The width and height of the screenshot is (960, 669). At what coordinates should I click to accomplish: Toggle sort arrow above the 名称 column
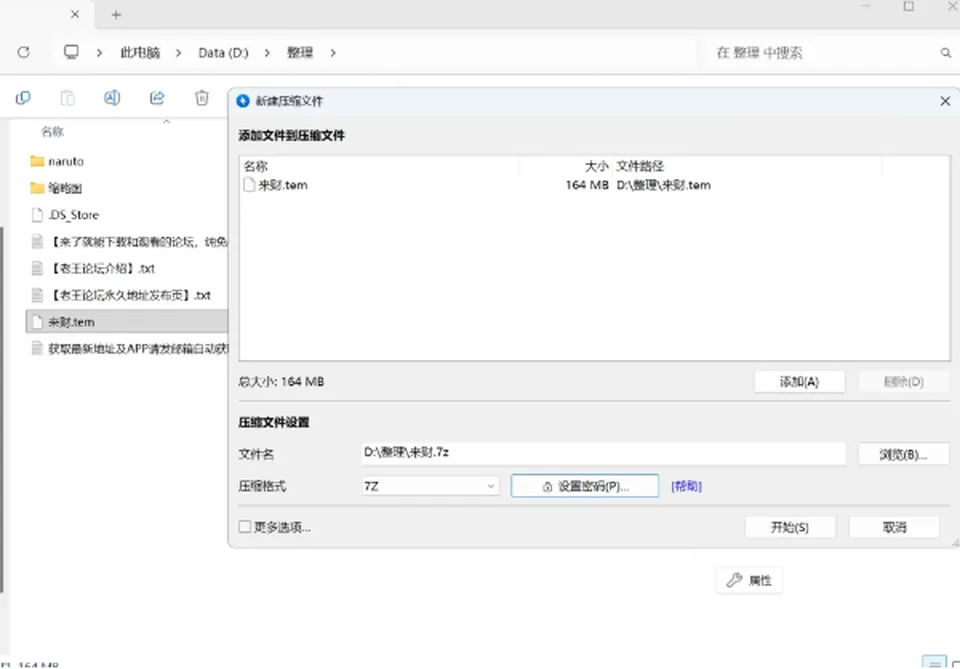167,122
